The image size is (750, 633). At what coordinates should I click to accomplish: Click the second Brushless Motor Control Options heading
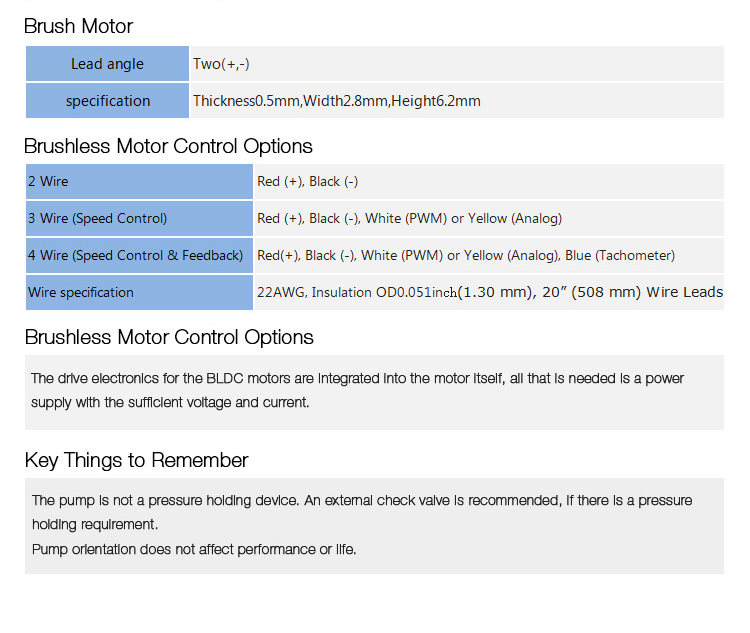pos(169,337)
